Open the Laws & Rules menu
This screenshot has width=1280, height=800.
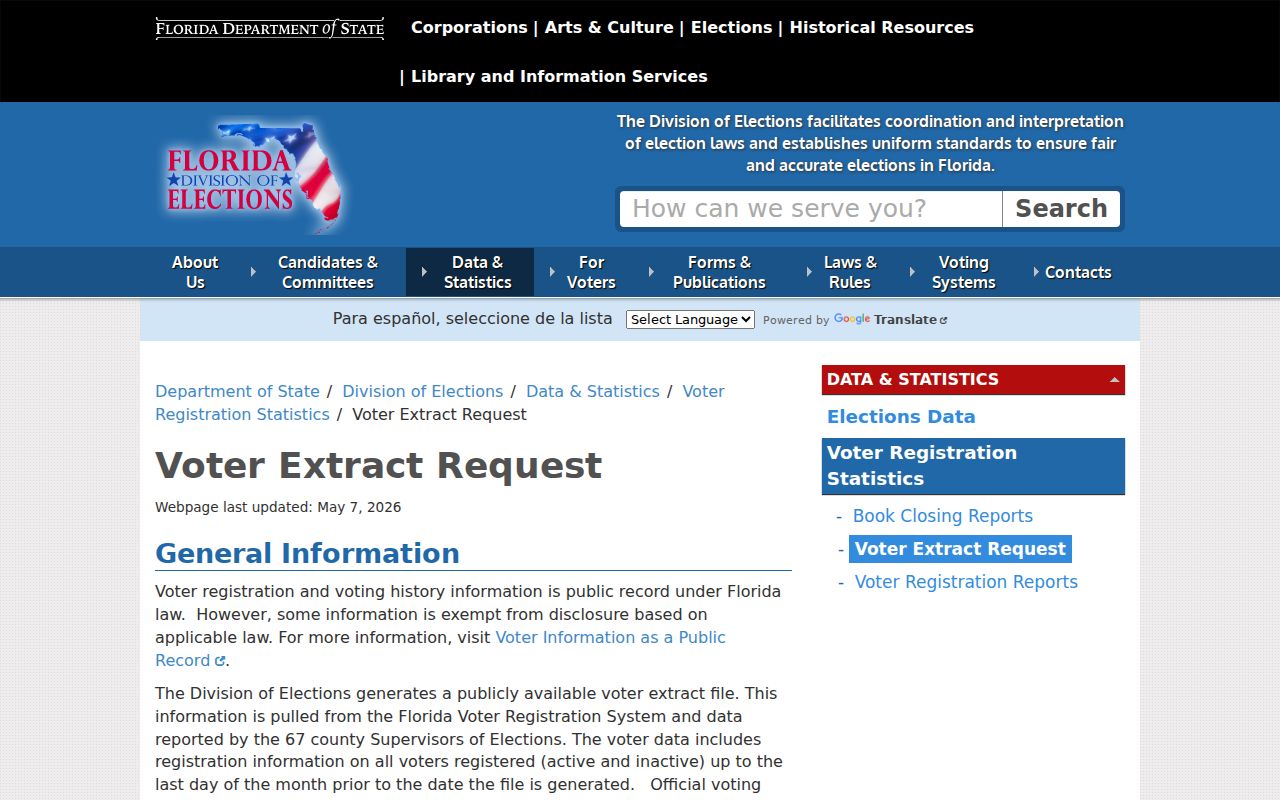(850, 272)
